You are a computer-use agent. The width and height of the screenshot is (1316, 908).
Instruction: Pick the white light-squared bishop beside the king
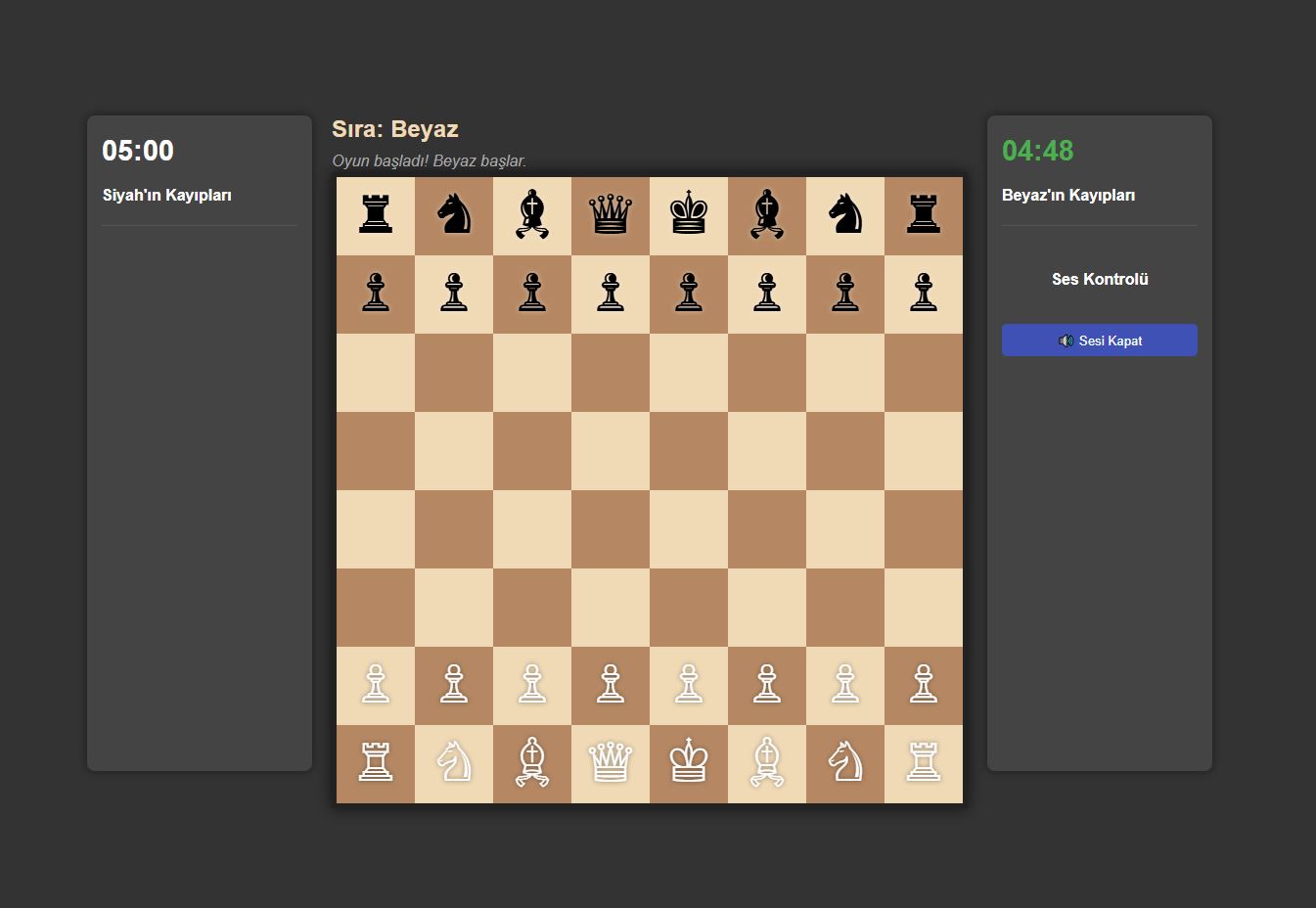coord(767,763)
